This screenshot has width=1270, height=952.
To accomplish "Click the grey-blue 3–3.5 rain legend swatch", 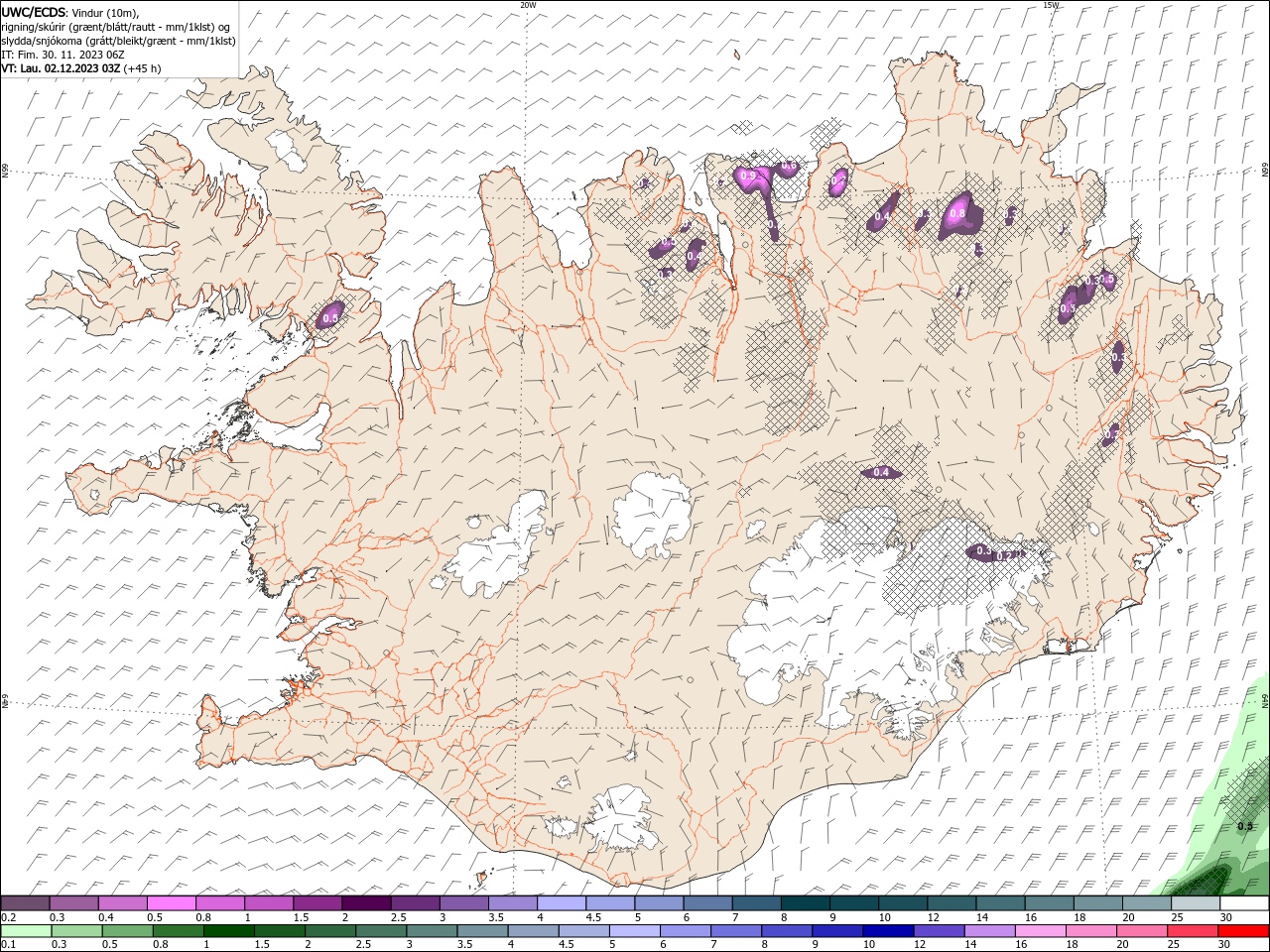I will (433, 930).
